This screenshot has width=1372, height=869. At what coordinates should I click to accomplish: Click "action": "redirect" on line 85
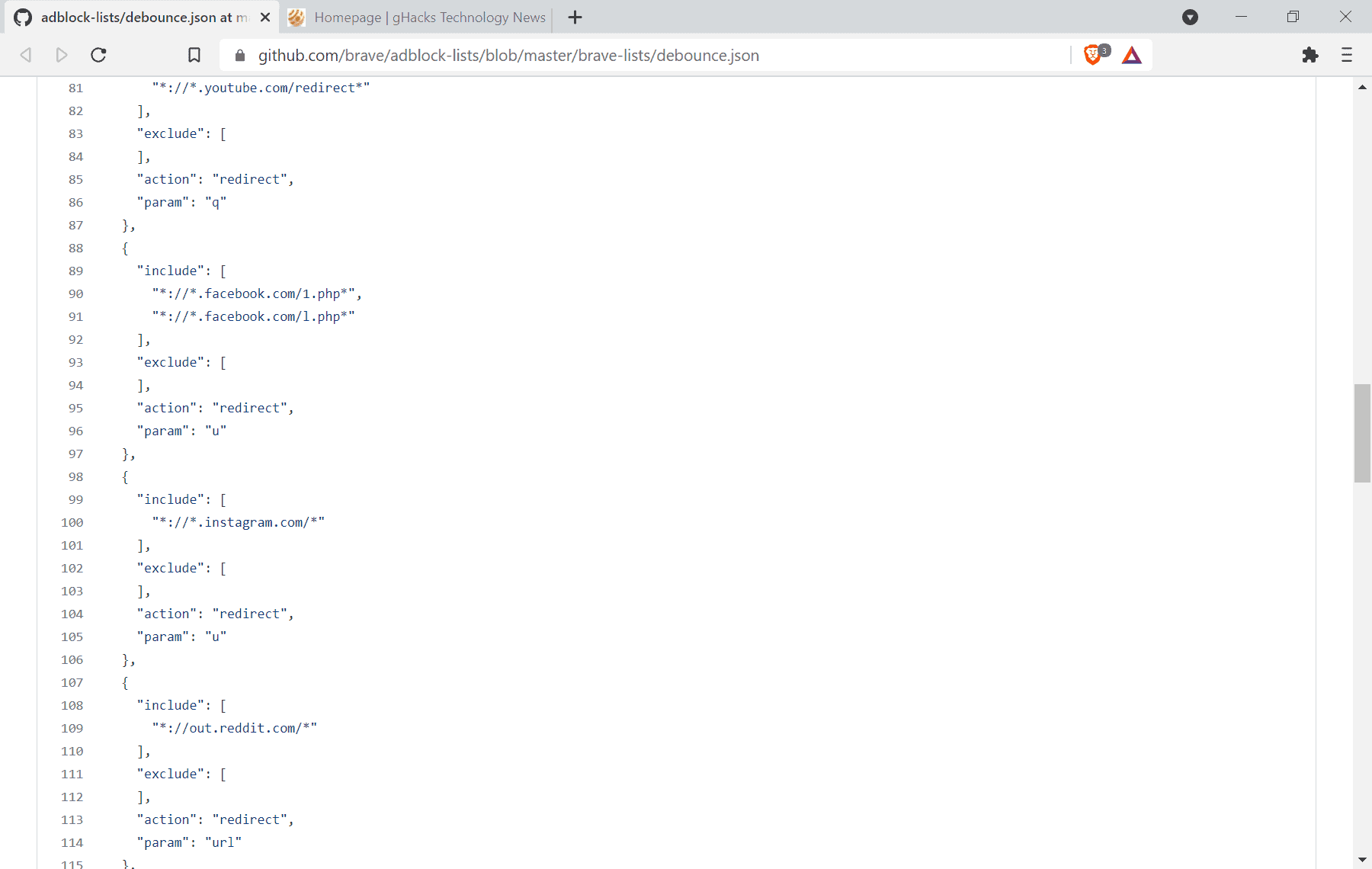pyautogui.click(x=215, y=179)
